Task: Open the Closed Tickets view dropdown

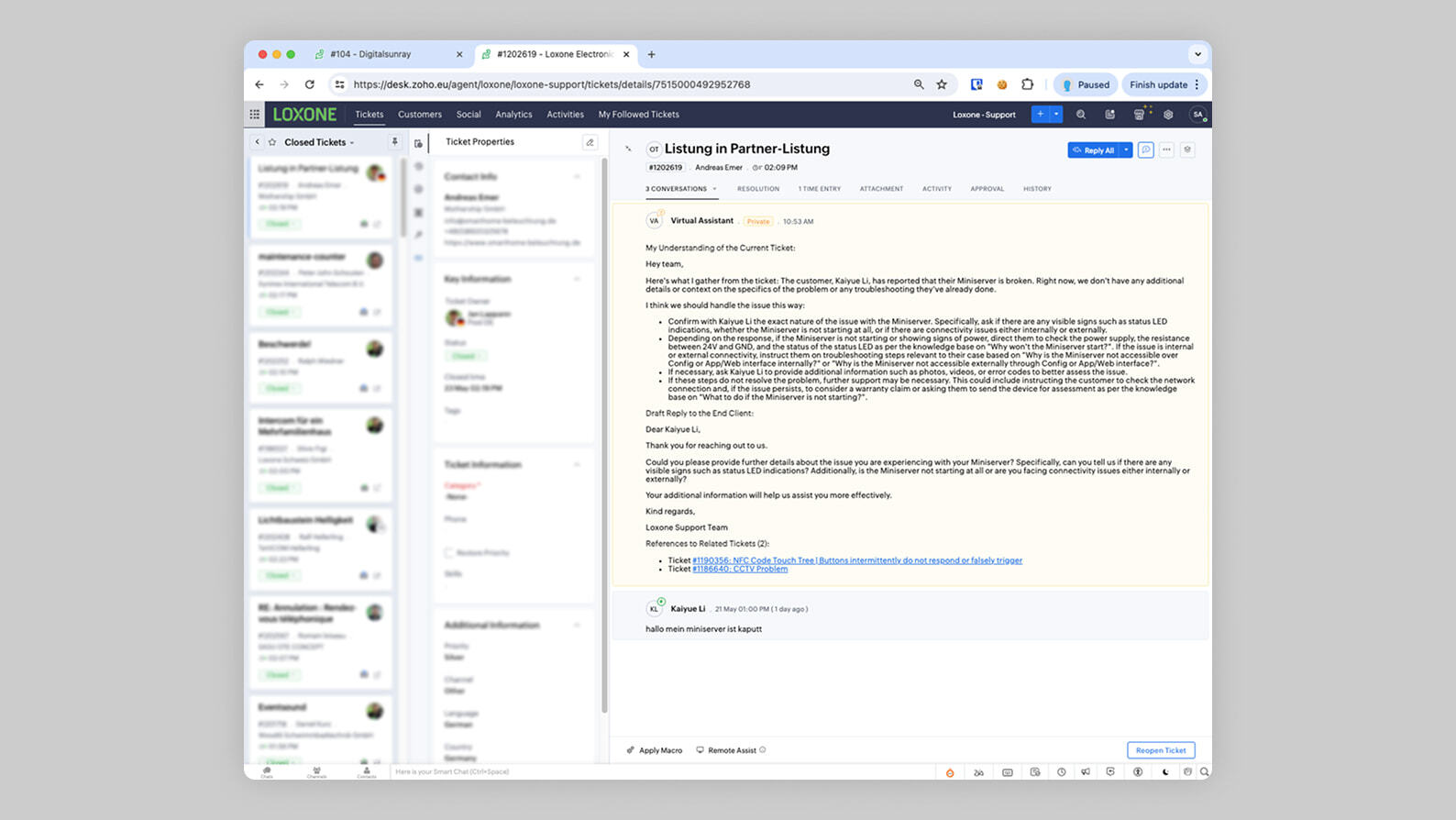Action: tap(352, 143)
